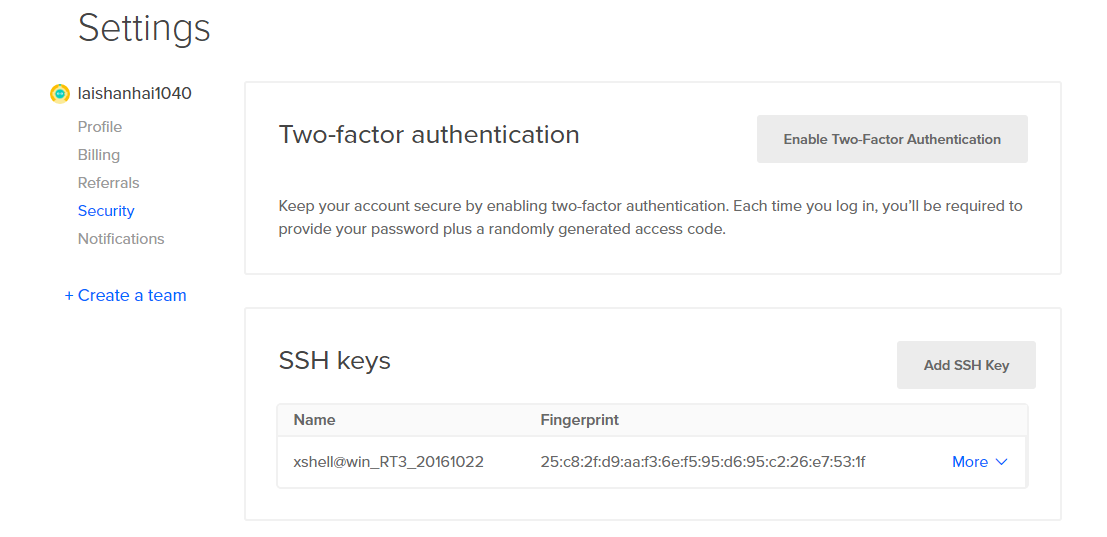This screenshot has width=1107, height=537.
Task: Click the Name column header
Action: click(314, 420)
